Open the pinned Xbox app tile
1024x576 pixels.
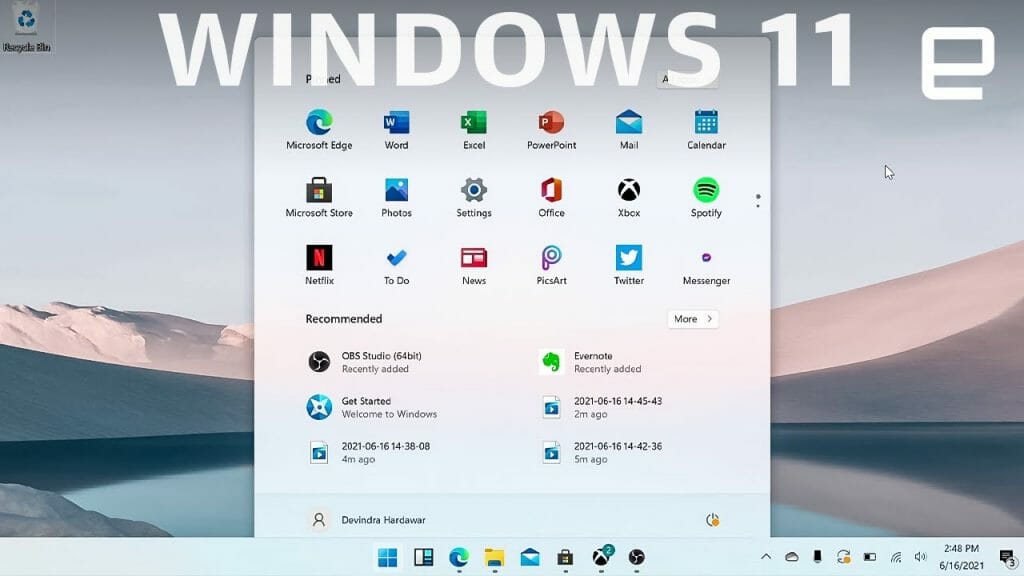point(628,197)
